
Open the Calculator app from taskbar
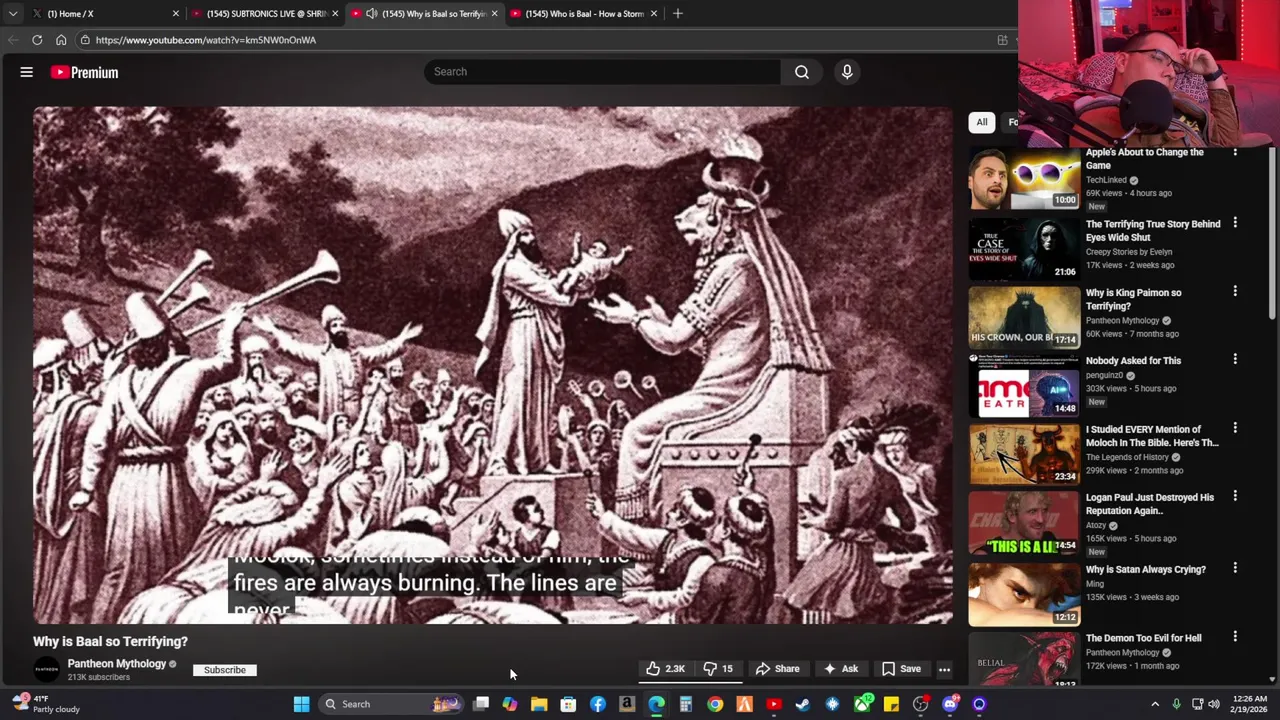(686, 704)
